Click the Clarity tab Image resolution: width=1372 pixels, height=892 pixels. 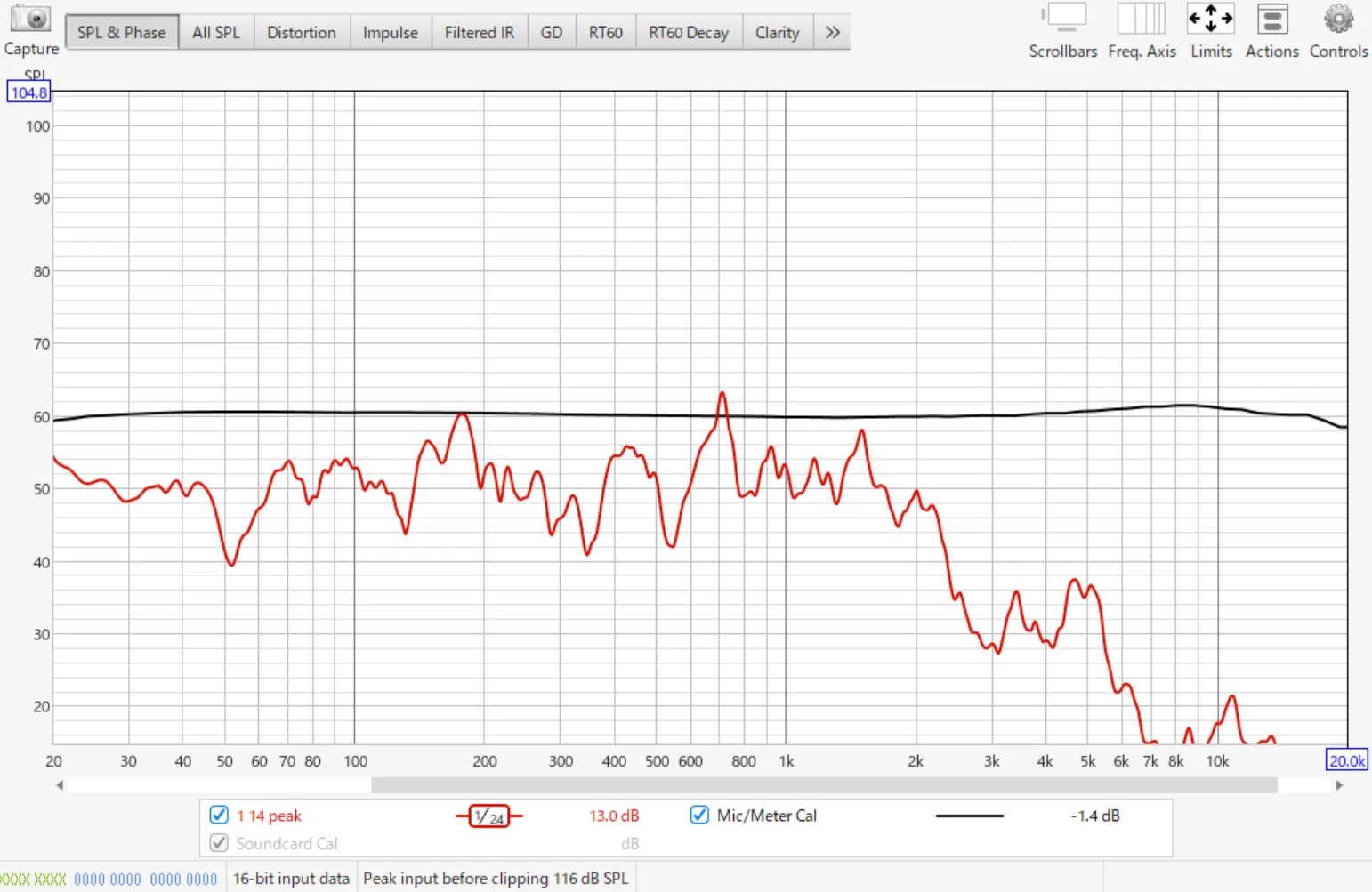pos(777,33)
